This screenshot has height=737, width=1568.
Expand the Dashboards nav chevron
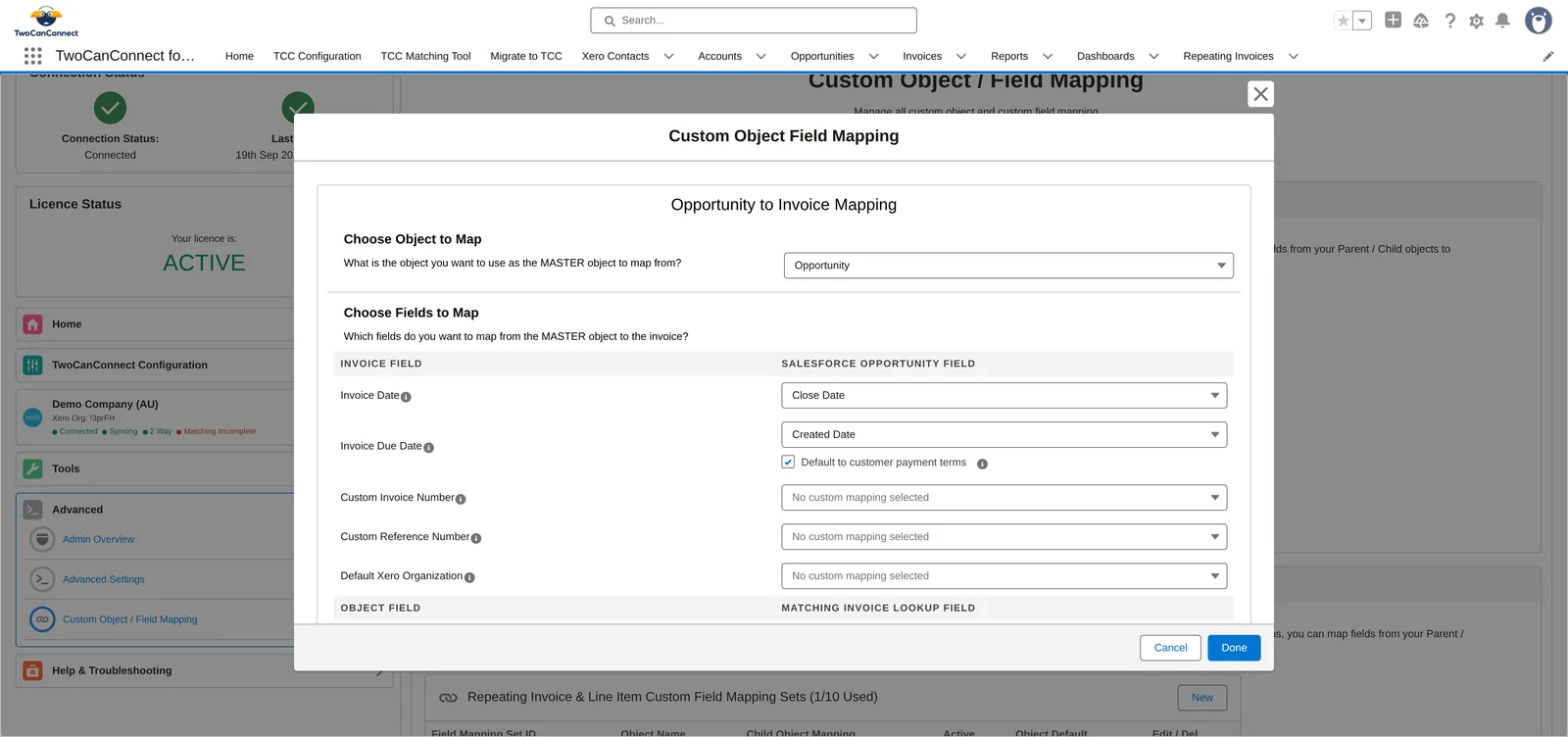pyautogui.click(x=1154, y=57)
